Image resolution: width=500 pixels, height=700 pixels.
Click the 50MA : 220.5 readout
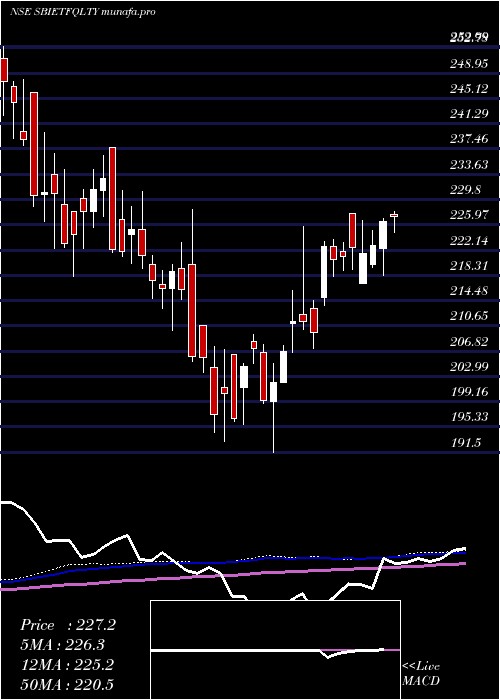click(68, 684)
